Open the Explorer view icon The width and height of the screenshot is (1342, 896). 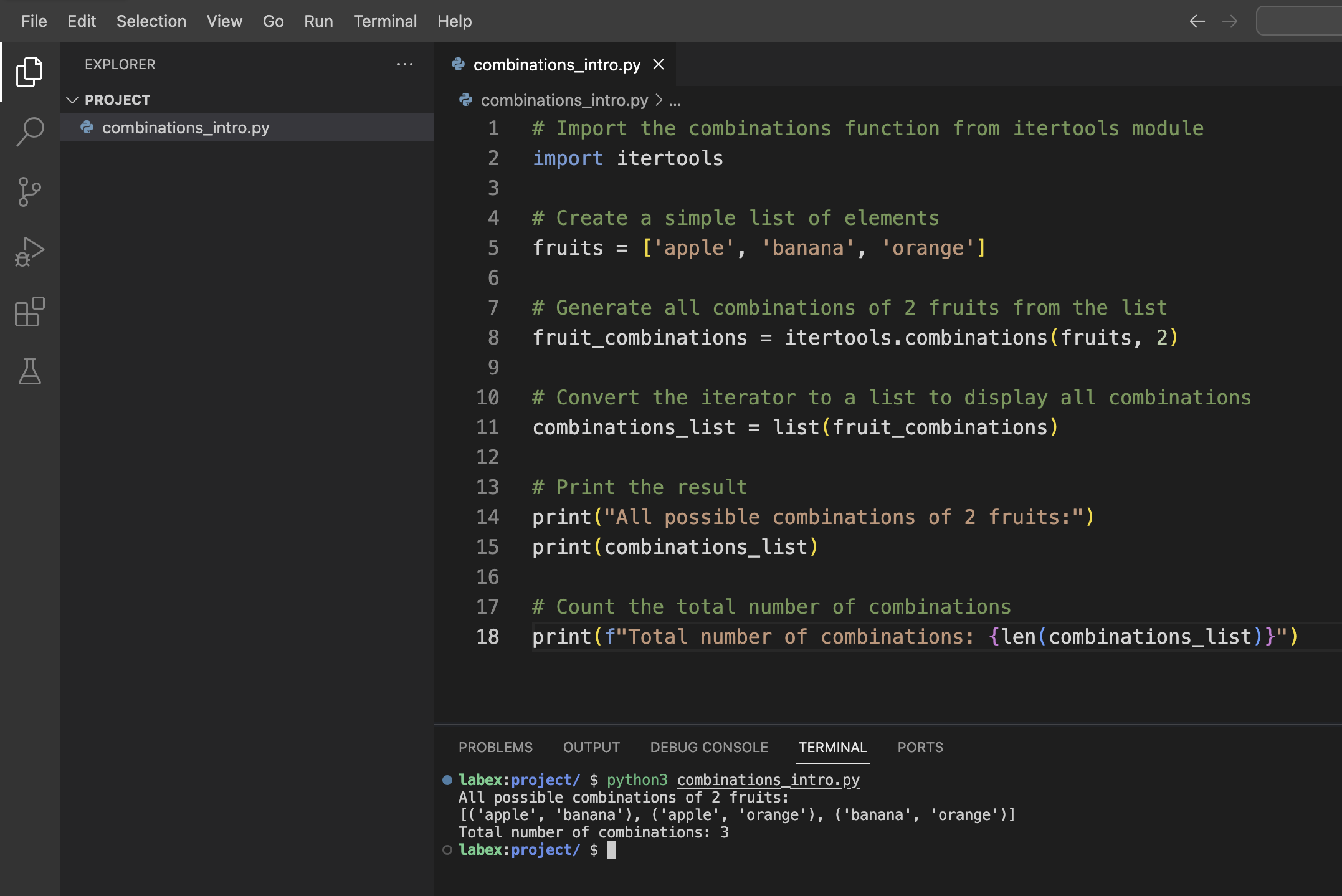click(29, 72)
